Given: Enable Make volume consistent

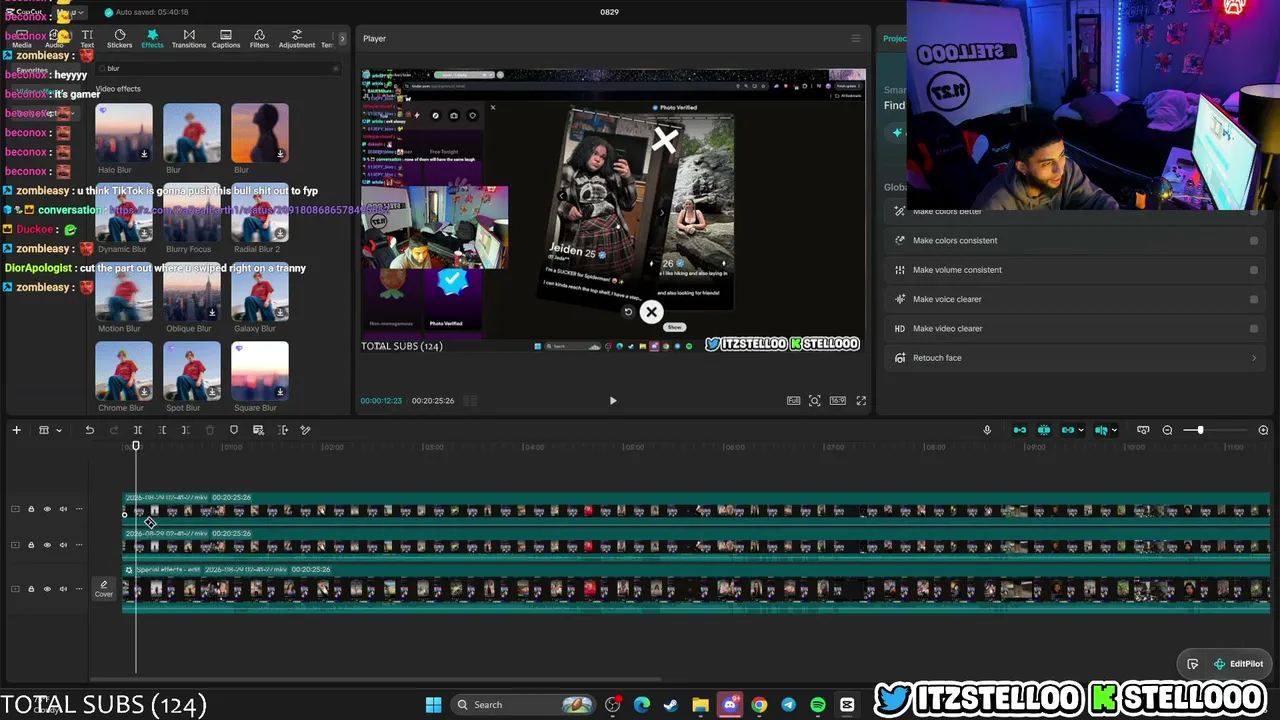Looking at the screenshot, I should pos(1254,270).
